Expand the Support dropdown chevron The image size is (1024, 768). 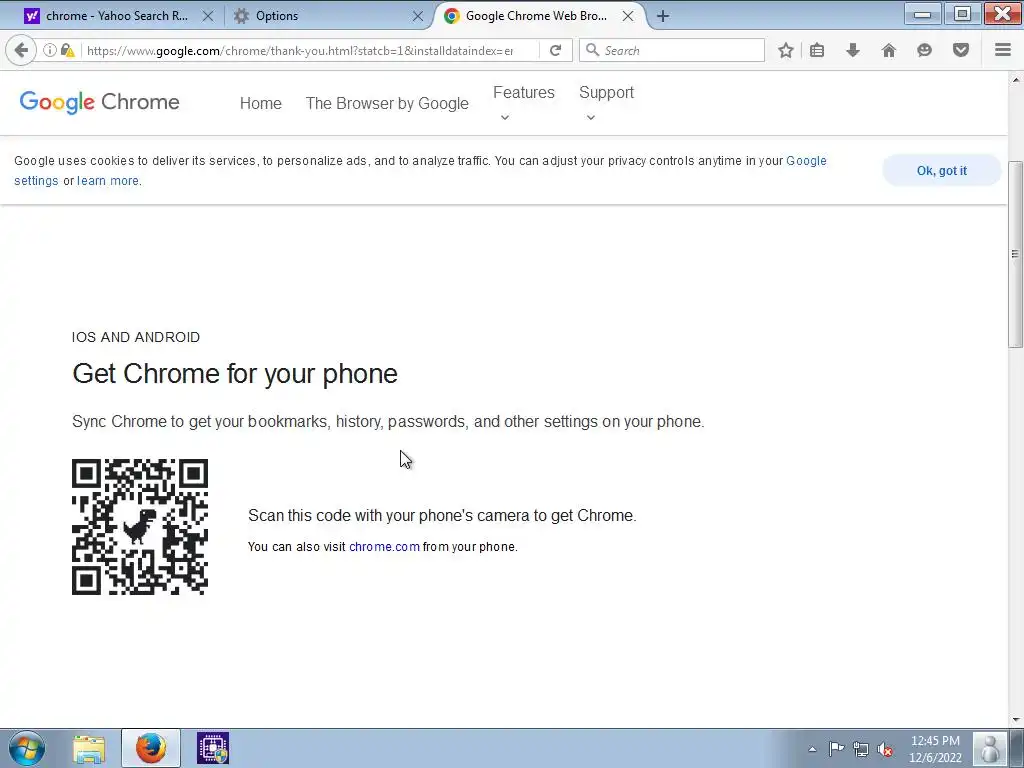point(590,118)
